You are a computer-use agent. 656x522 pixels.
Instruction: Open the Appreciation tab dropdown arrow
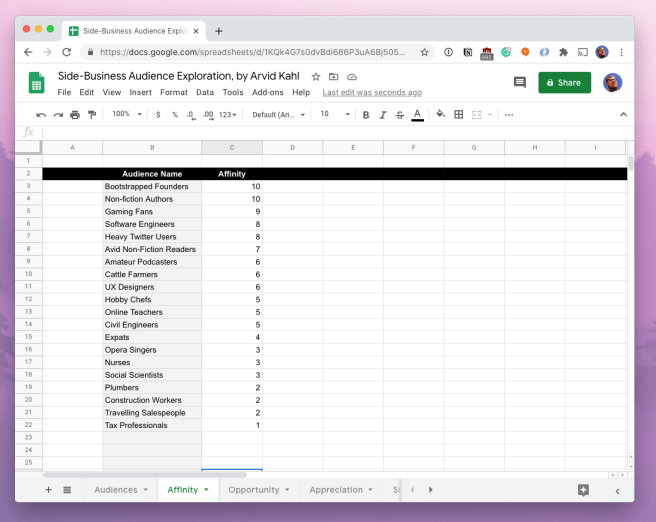point(371,490)
